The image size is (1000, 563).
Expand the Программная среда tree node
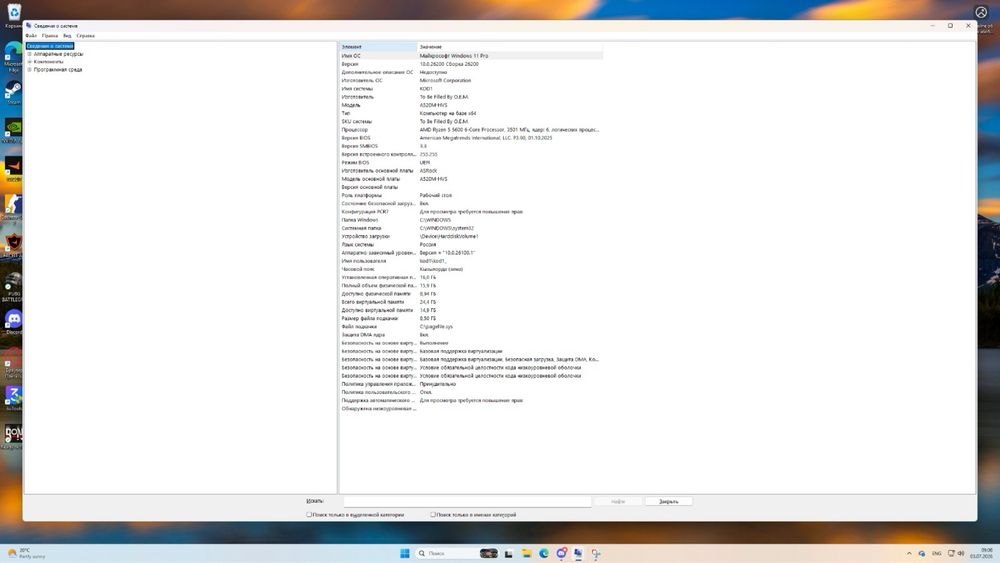tap(29, 69)
